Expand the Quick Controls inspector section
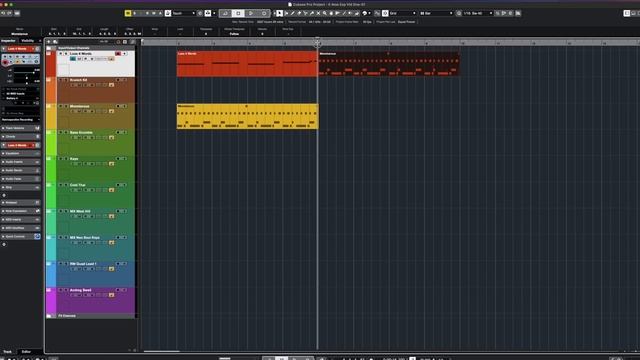The height and width of the screenshot is (360, 640). tap(20, 236)
